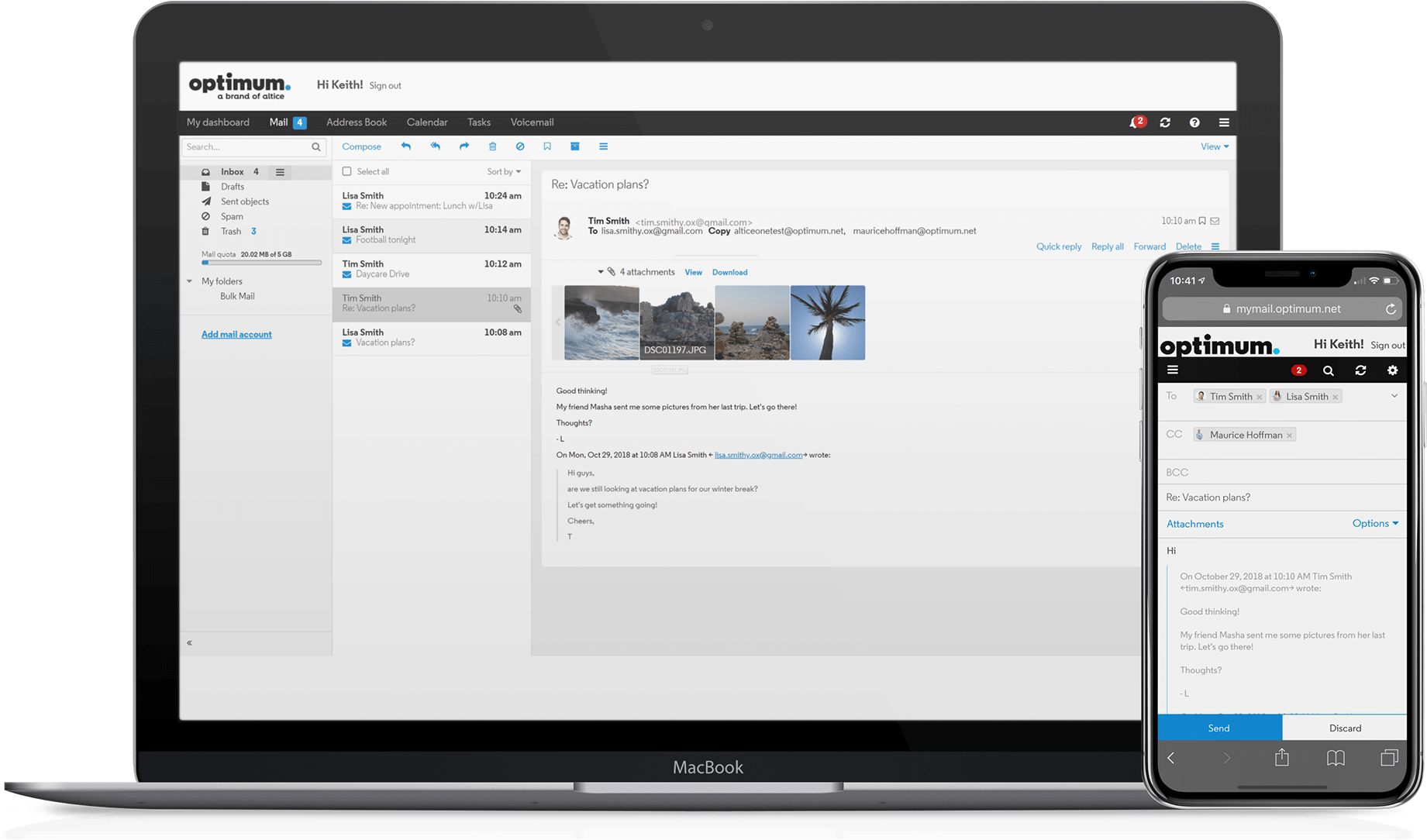Viewport: 1427px width, 840px height.
Task: Toggle read status with the envelope icon
Action: click(x=1215, y=221)
